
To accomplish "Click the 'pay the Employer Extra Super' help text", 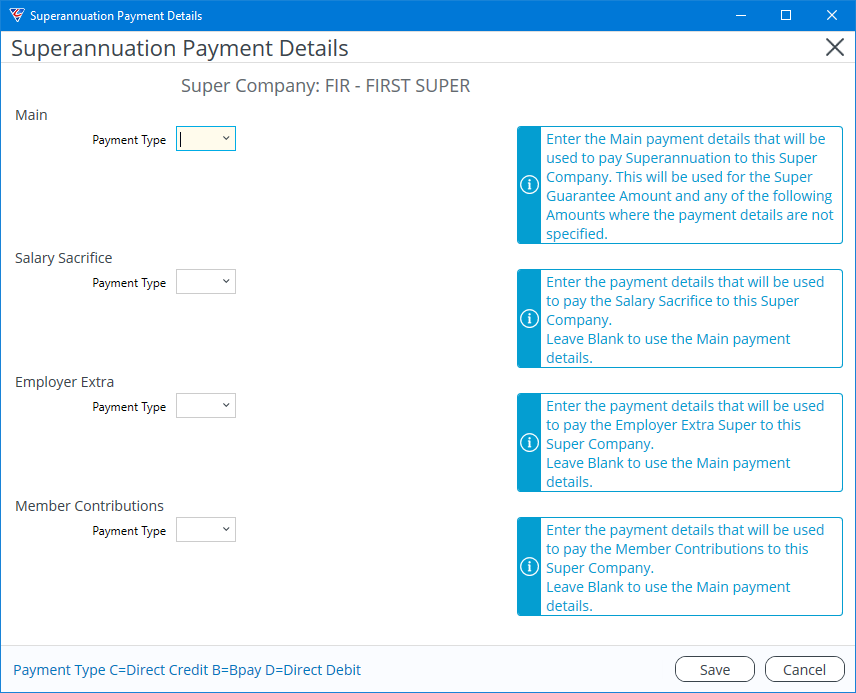I will pyautogui.click(x=685, y=443).
